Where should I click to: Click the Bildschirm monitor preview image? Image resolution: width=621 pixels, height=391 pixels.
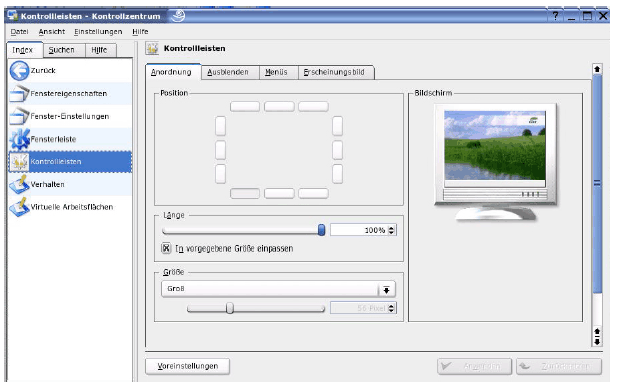495,162
